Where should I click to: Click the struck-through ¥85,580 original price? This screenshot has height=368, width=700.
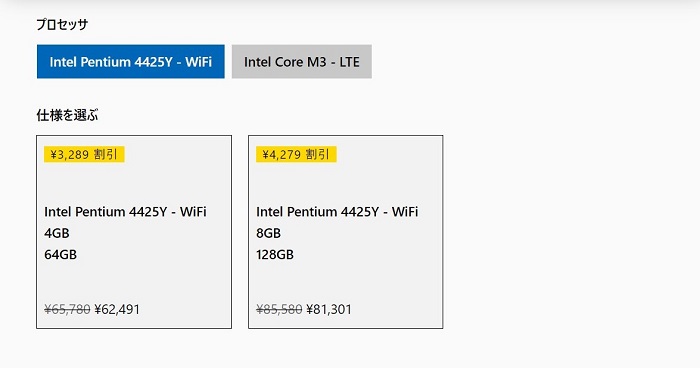pyautogui.click(x=279, y=309)
